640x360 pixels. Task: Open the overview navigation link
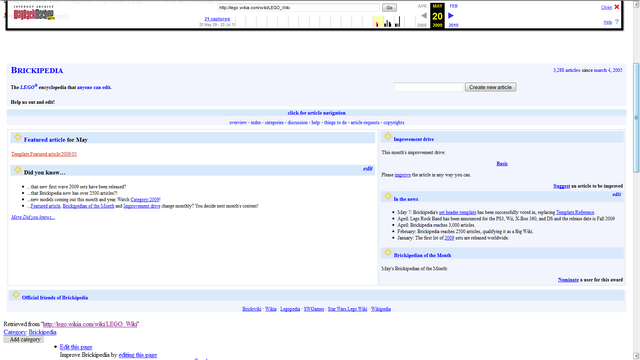pos(238,122)
